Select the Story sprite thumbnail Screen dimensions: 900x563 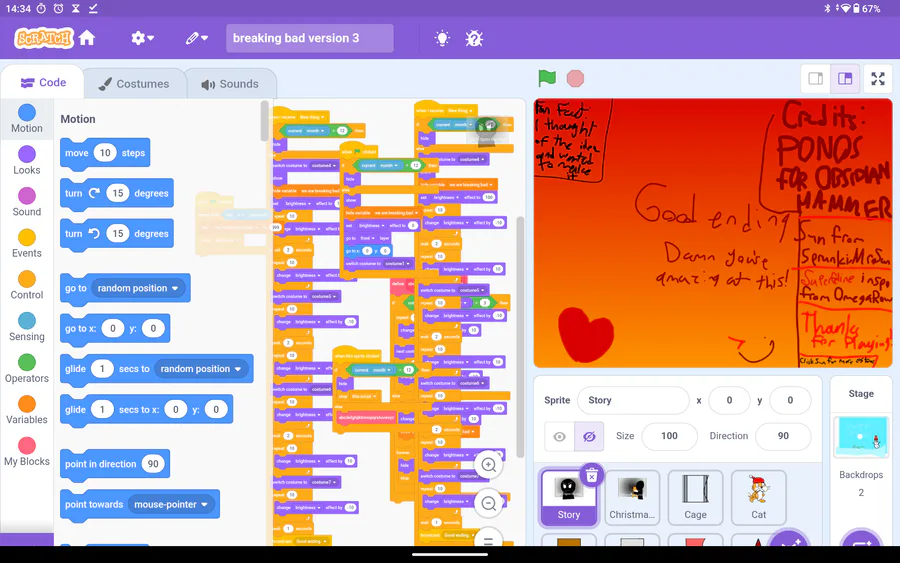[568, 497]
